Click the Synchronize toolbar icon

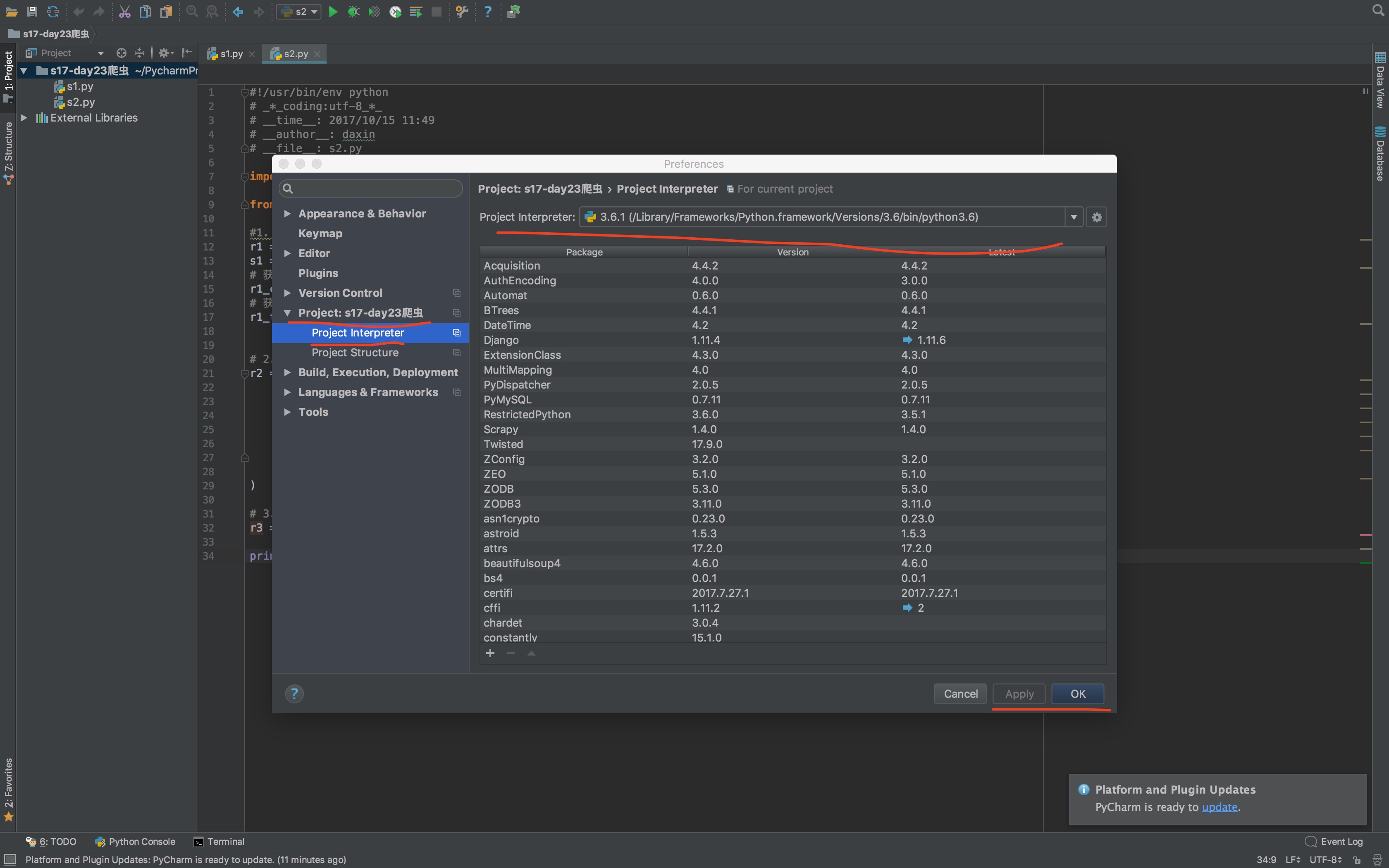(x=53, y=12)
